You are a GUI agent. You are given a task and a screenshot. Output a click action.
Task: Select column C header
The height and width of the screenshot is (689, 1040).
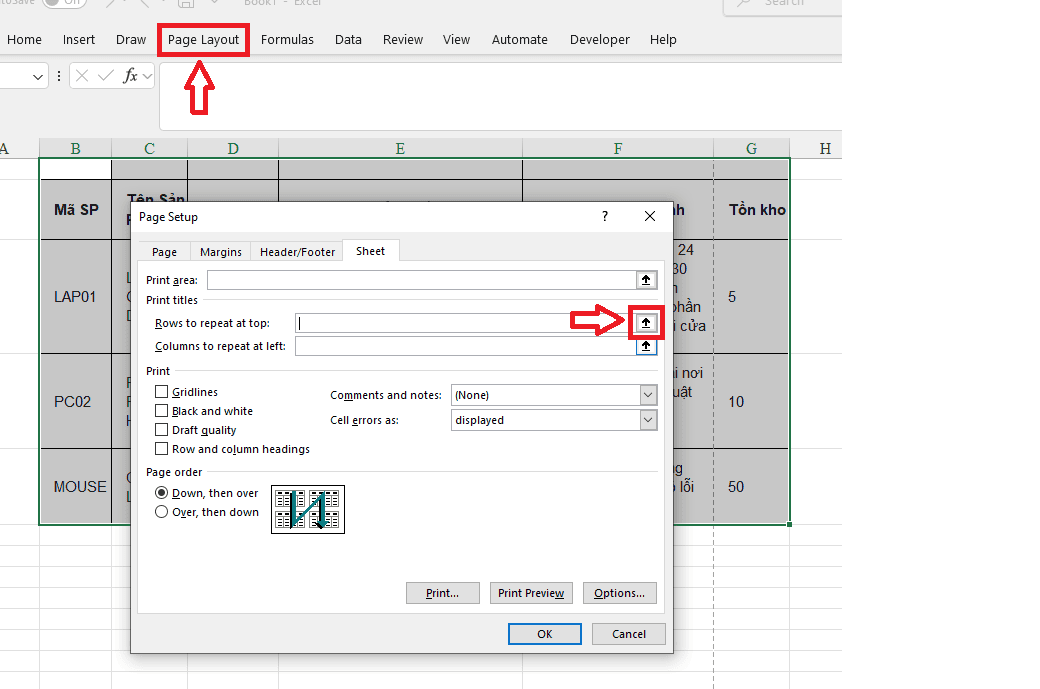coord(150,149)
